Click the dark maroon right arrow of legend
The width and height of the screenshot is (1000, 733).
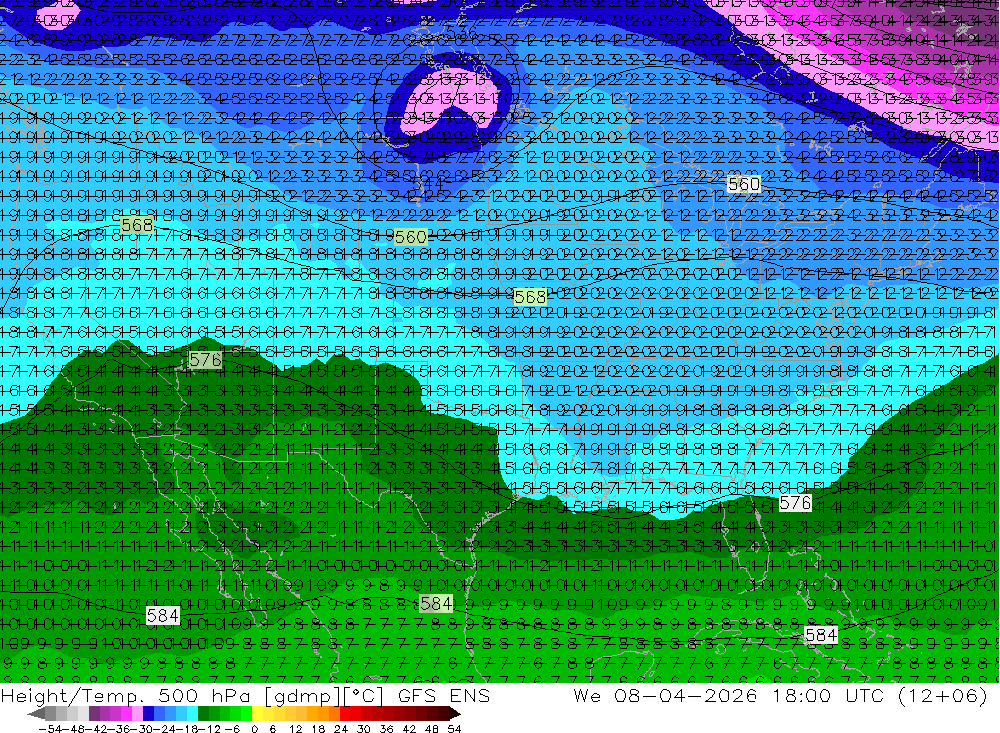pyautogui.click(x=455, y=713)
